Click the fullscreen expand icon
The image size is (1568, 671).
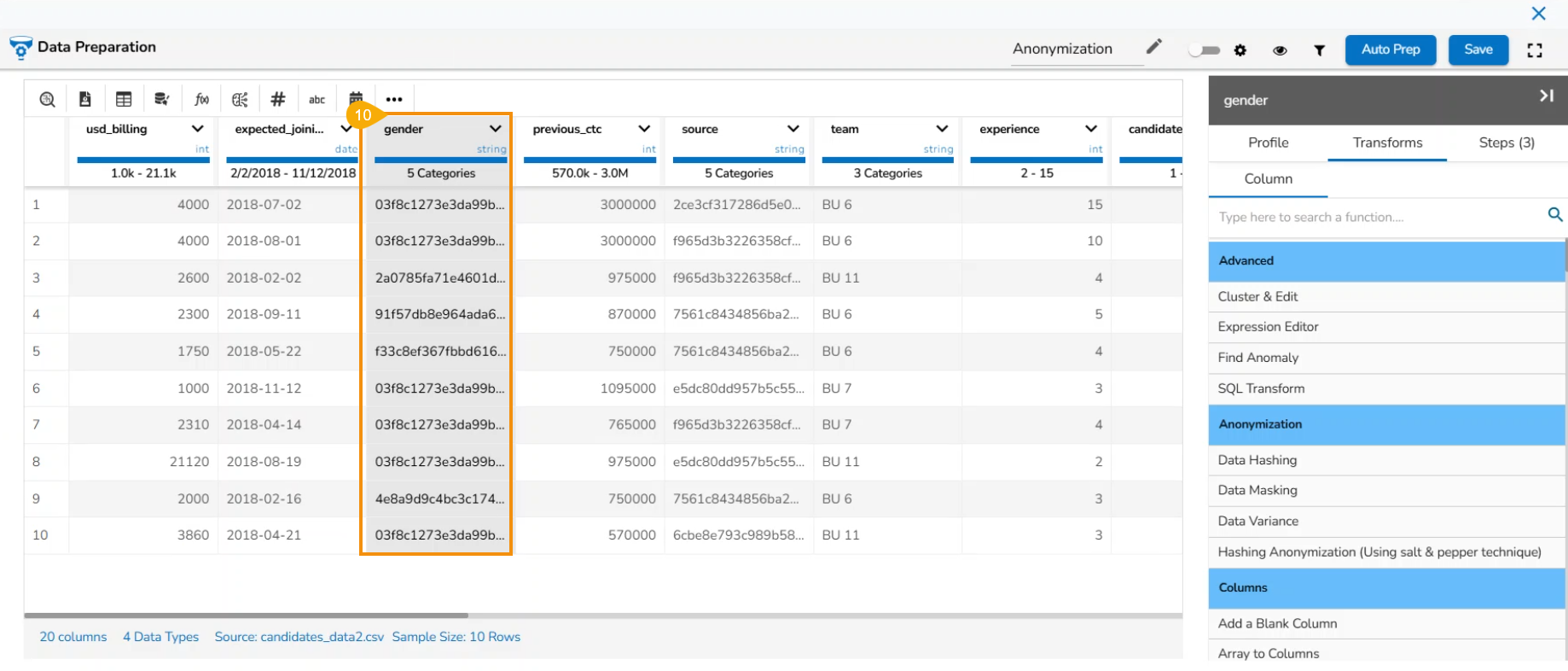(1534, 50)
